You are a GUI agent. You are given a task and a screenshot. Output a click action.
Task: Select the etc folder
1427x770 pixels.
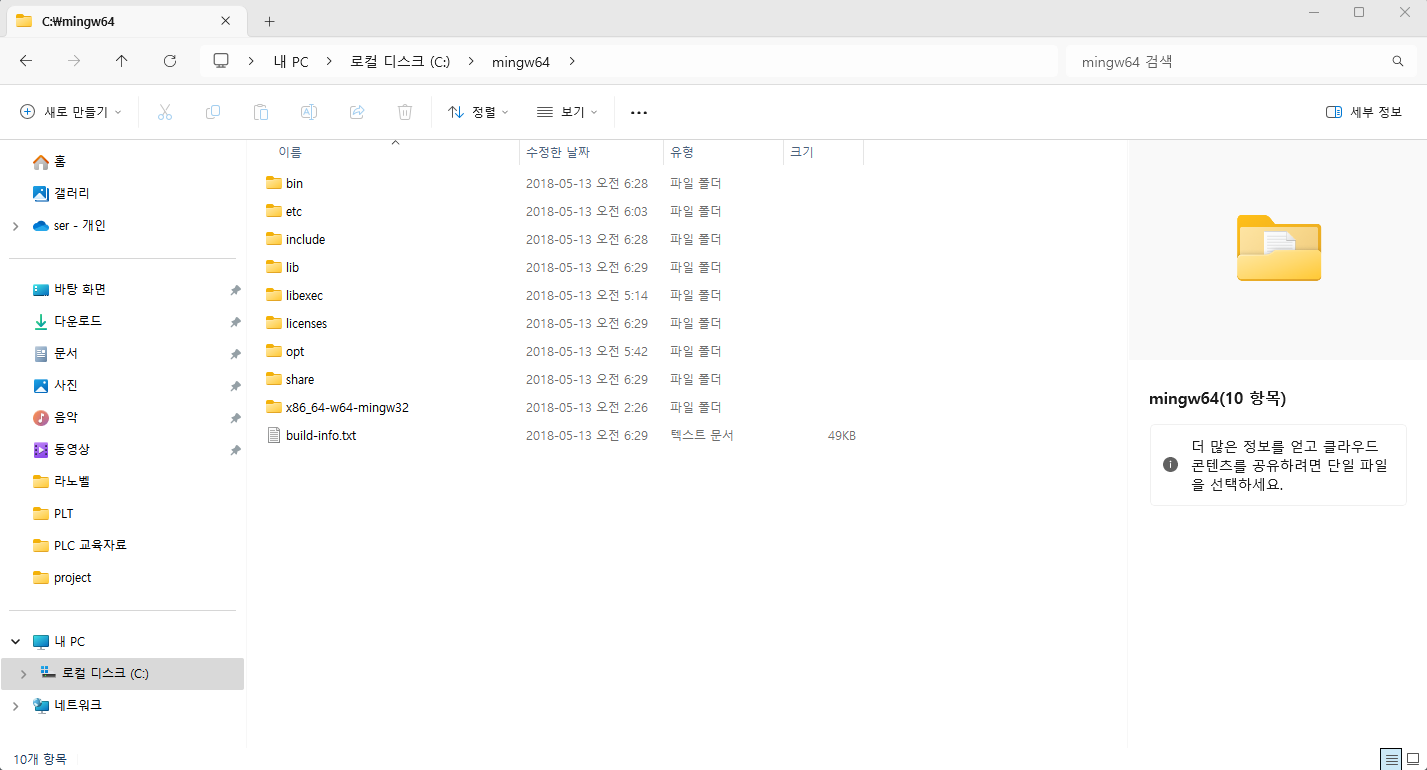293,211
